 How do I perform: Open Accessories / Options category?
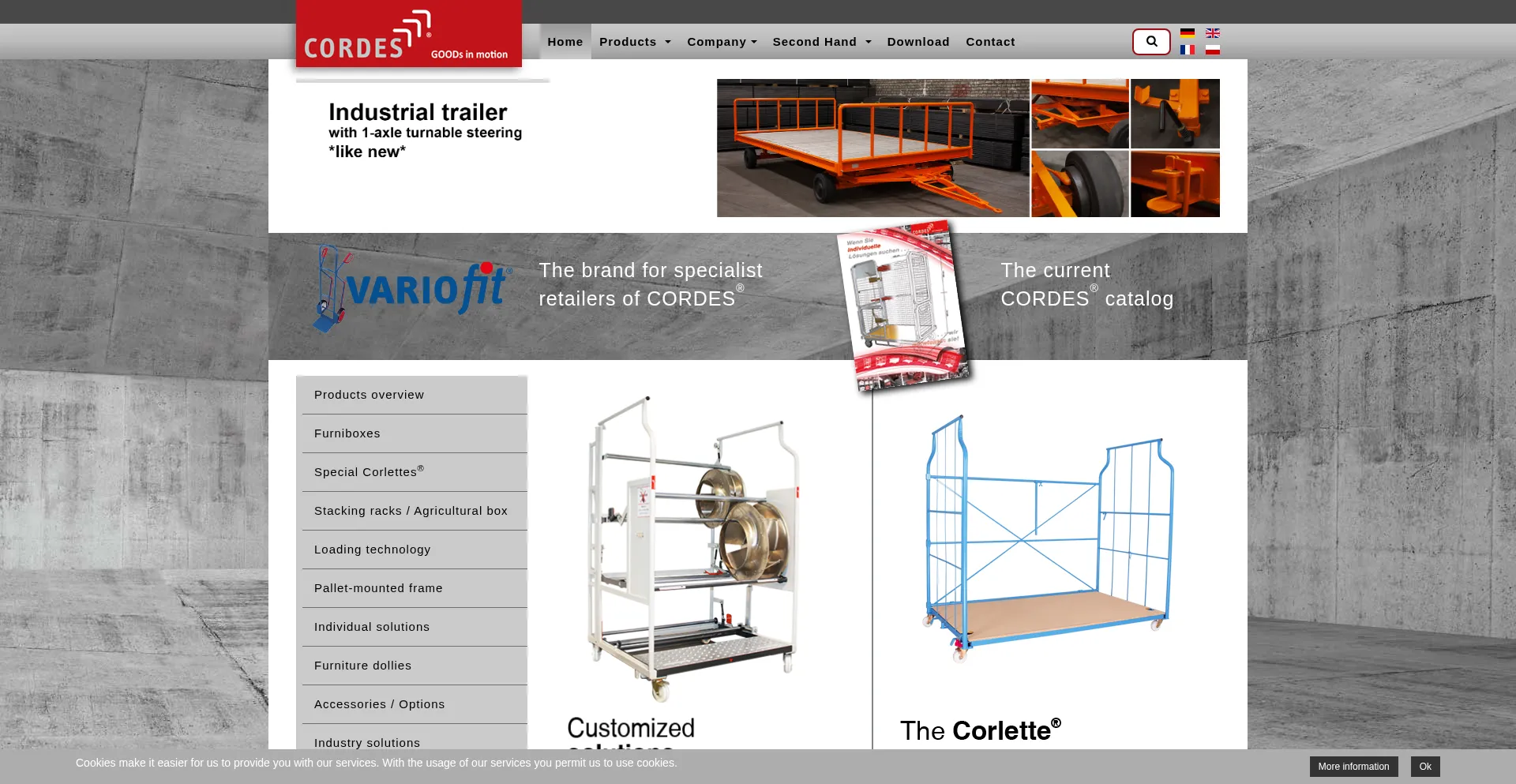click(x=415, y=704)
